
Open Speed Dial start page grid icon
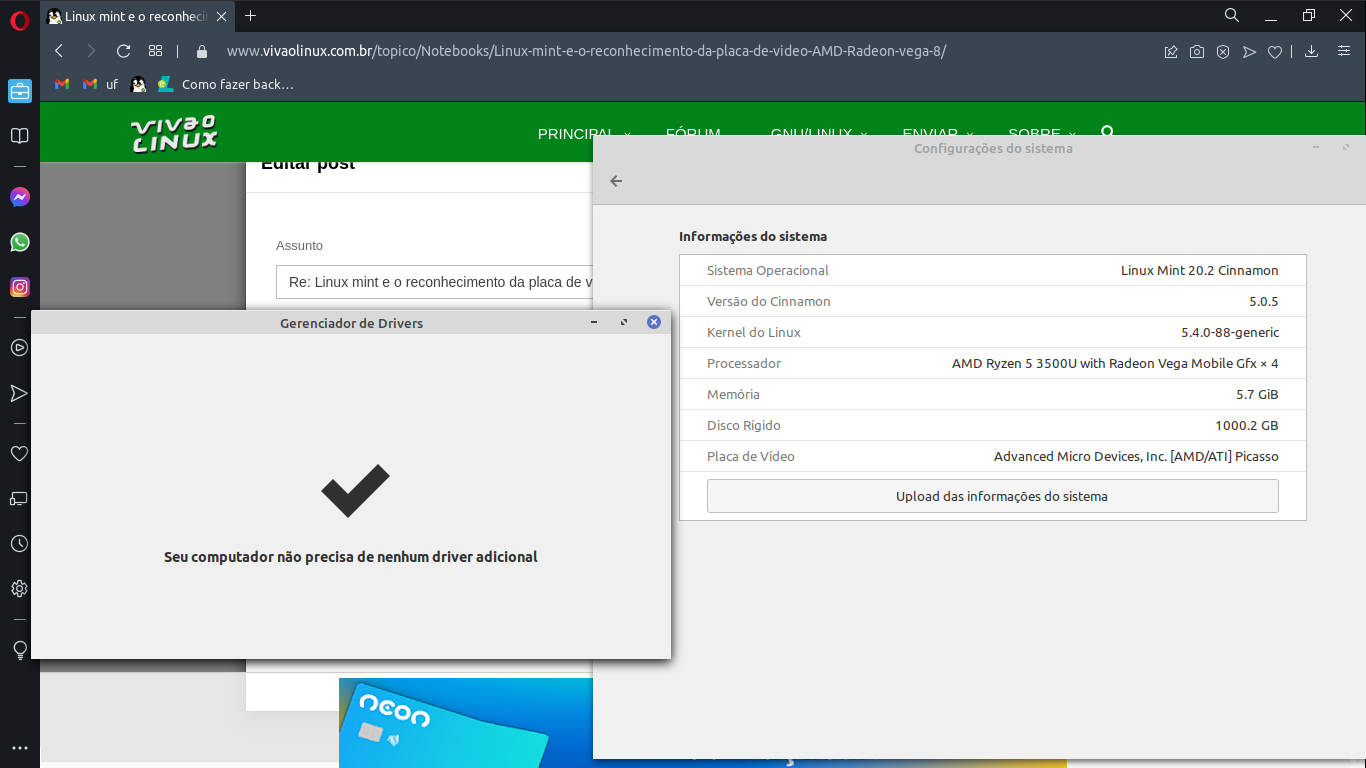coord(155,51)
